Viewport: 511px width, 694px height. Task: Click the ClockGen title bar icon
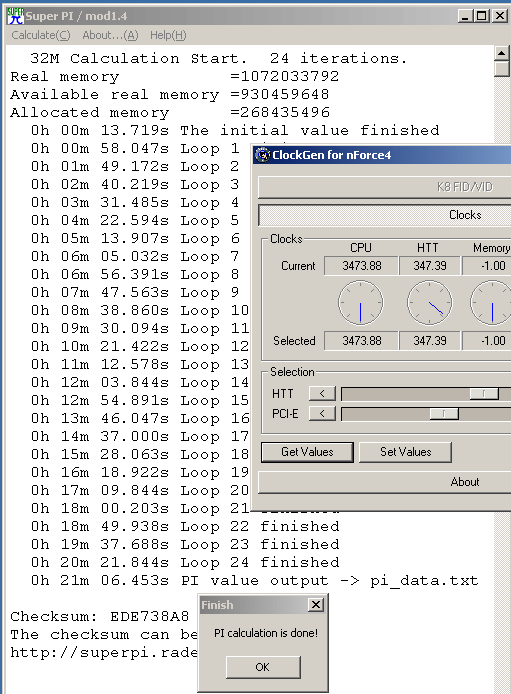pyautogui.click(x=263, y=155)
